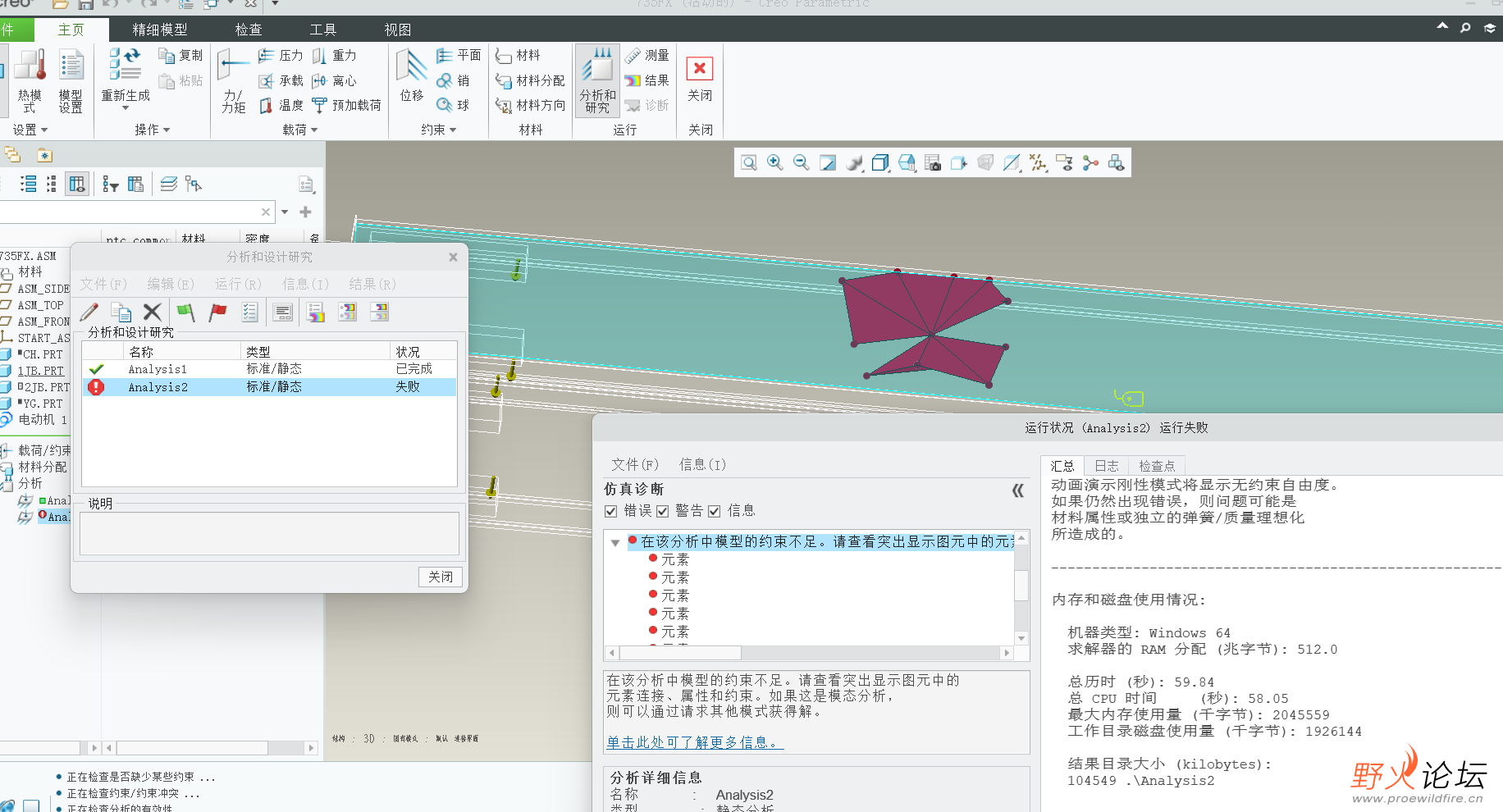Switch to the 视图 ribbon tab
The image size is (1503, 812).
pos(398,30)
